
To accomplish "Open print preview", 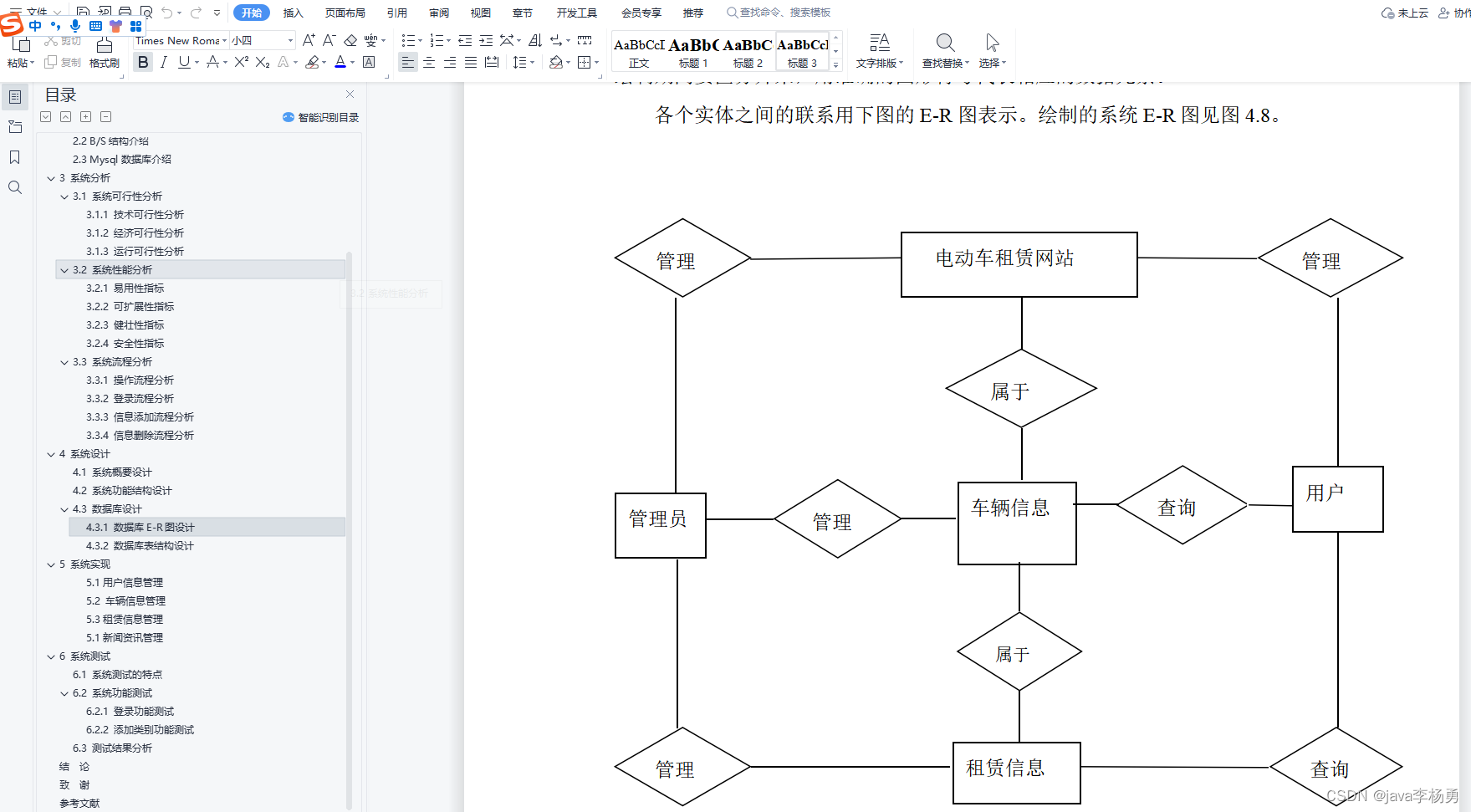I will click(x=146, y=13).
